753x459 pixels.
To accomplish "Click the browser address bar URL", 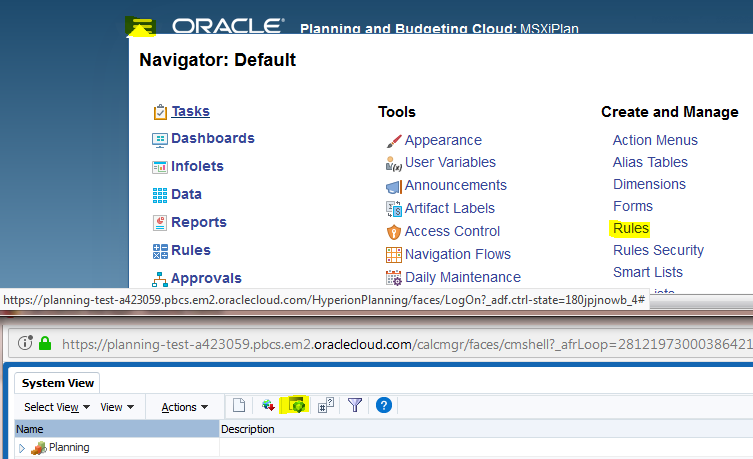I will pos(406,344).
